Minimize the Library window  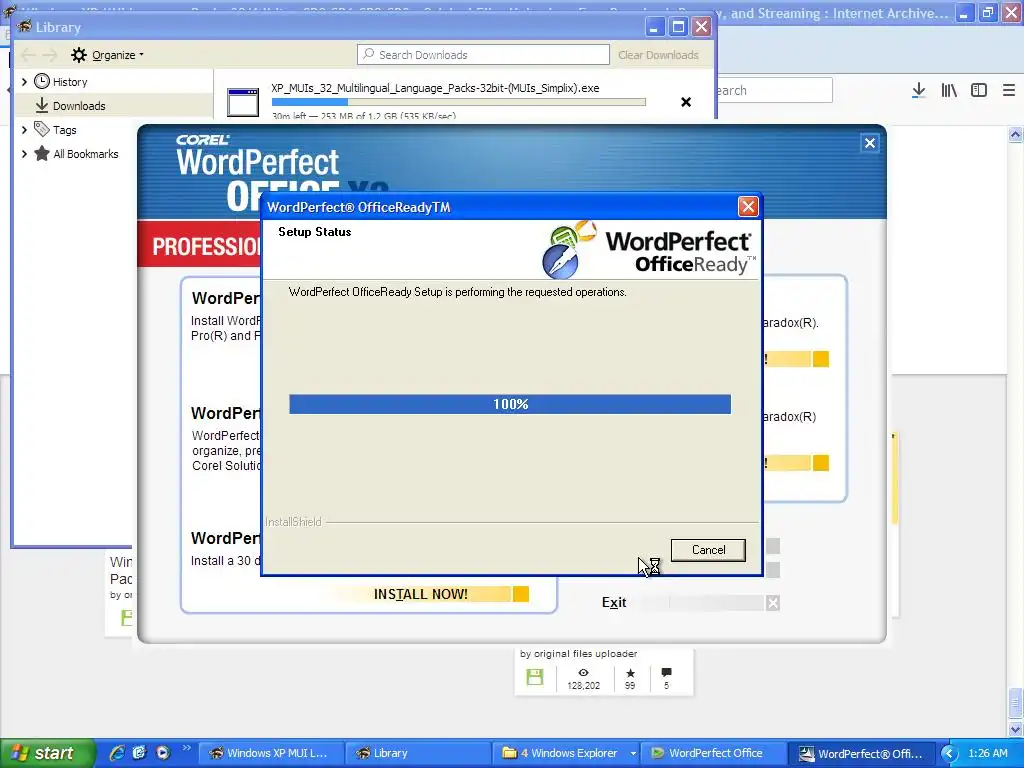point(655,27)
